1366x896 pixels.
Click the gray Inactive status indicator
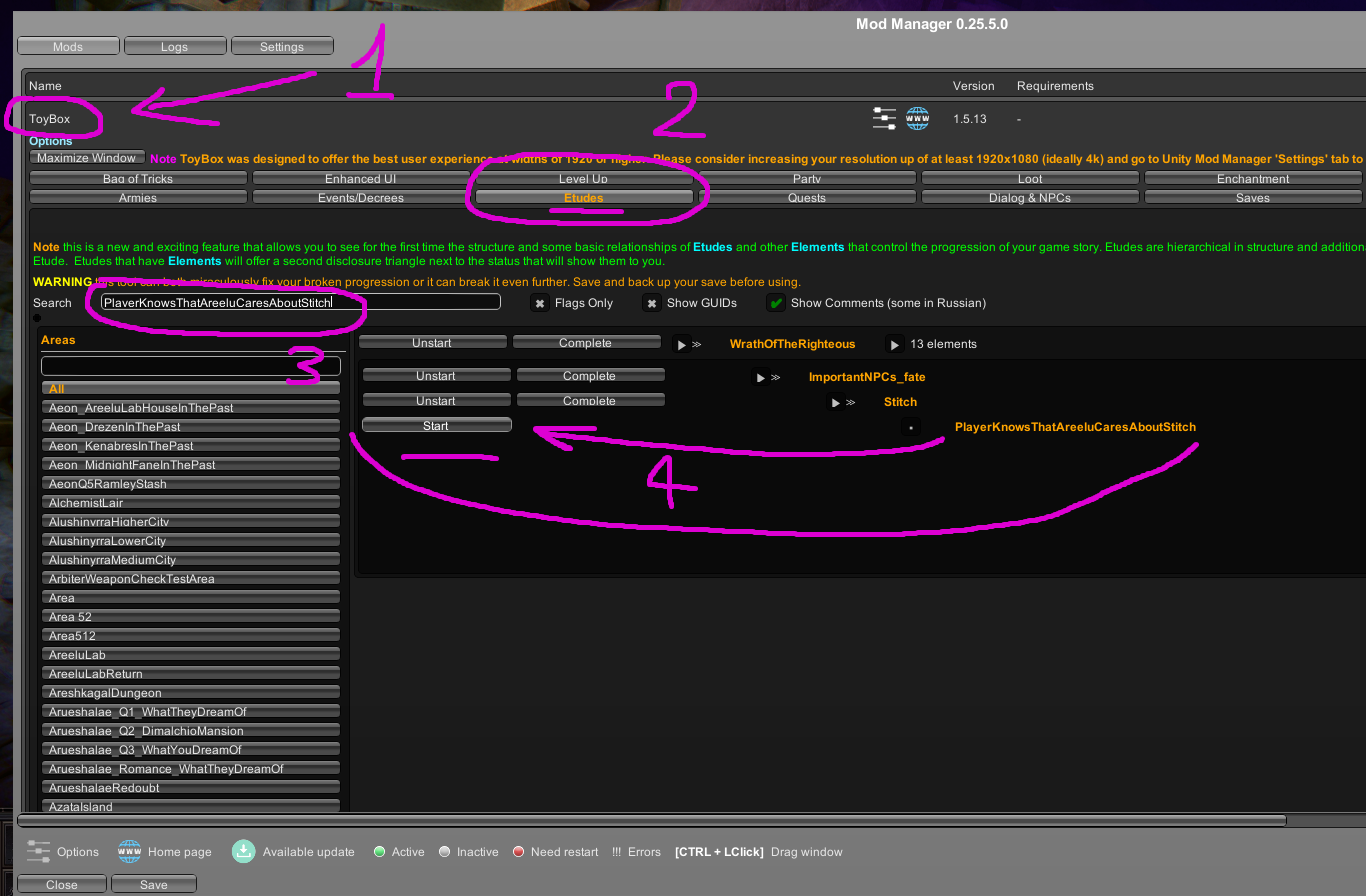[x=445, y=852]
